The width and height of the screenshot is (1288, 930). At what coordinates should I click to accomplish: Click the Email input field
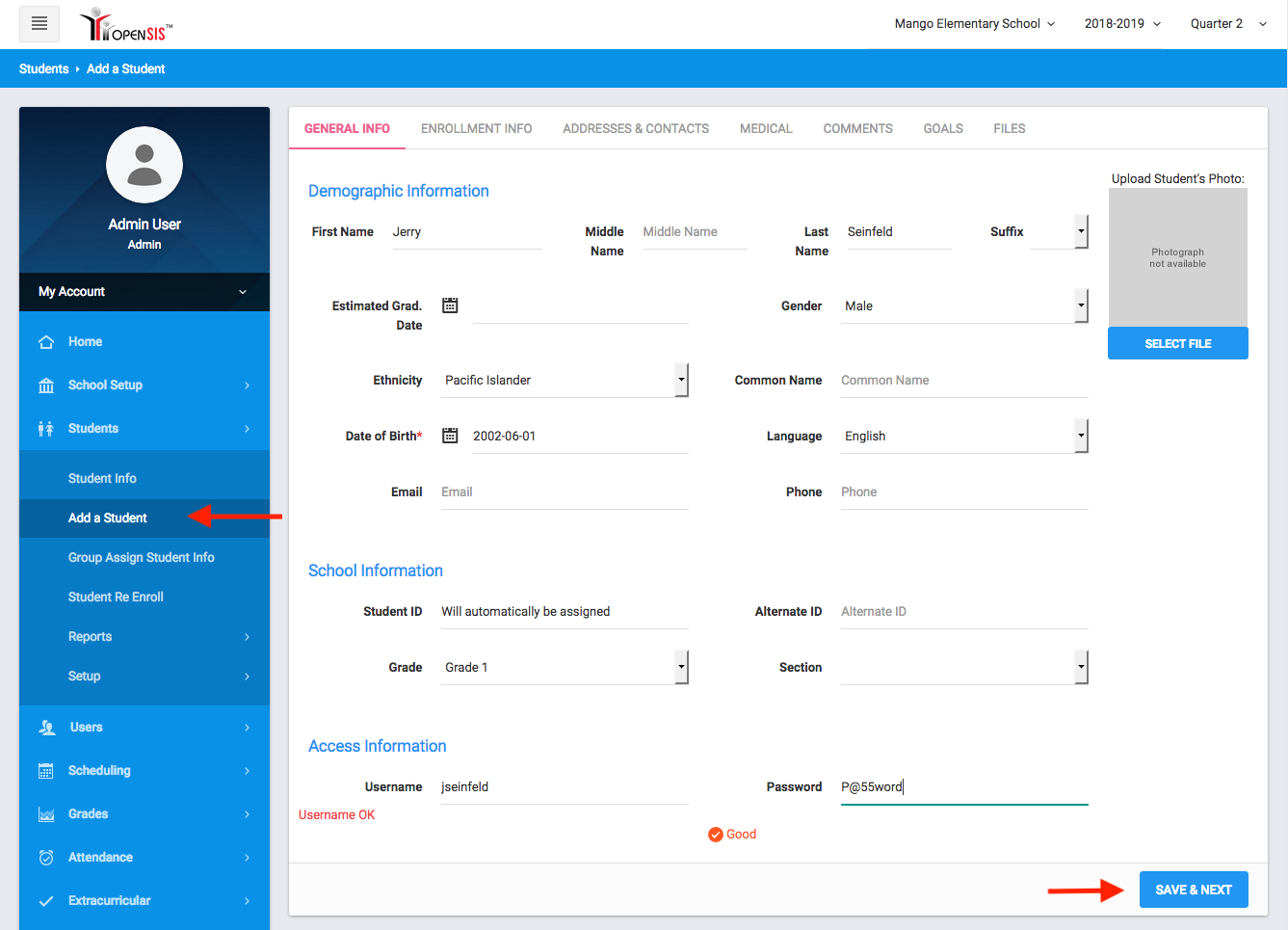pyautogui.click(x=564, y=492)
